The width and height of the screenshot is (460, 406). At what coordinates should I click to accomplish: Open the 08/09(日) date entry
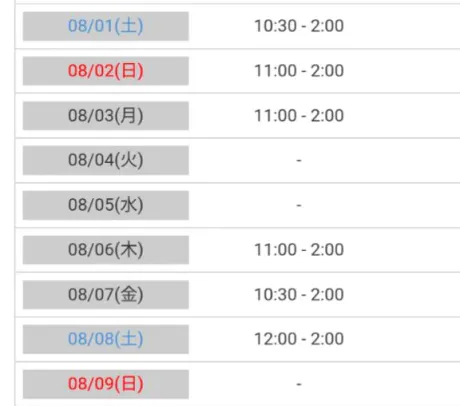click(x=106, y=384)
